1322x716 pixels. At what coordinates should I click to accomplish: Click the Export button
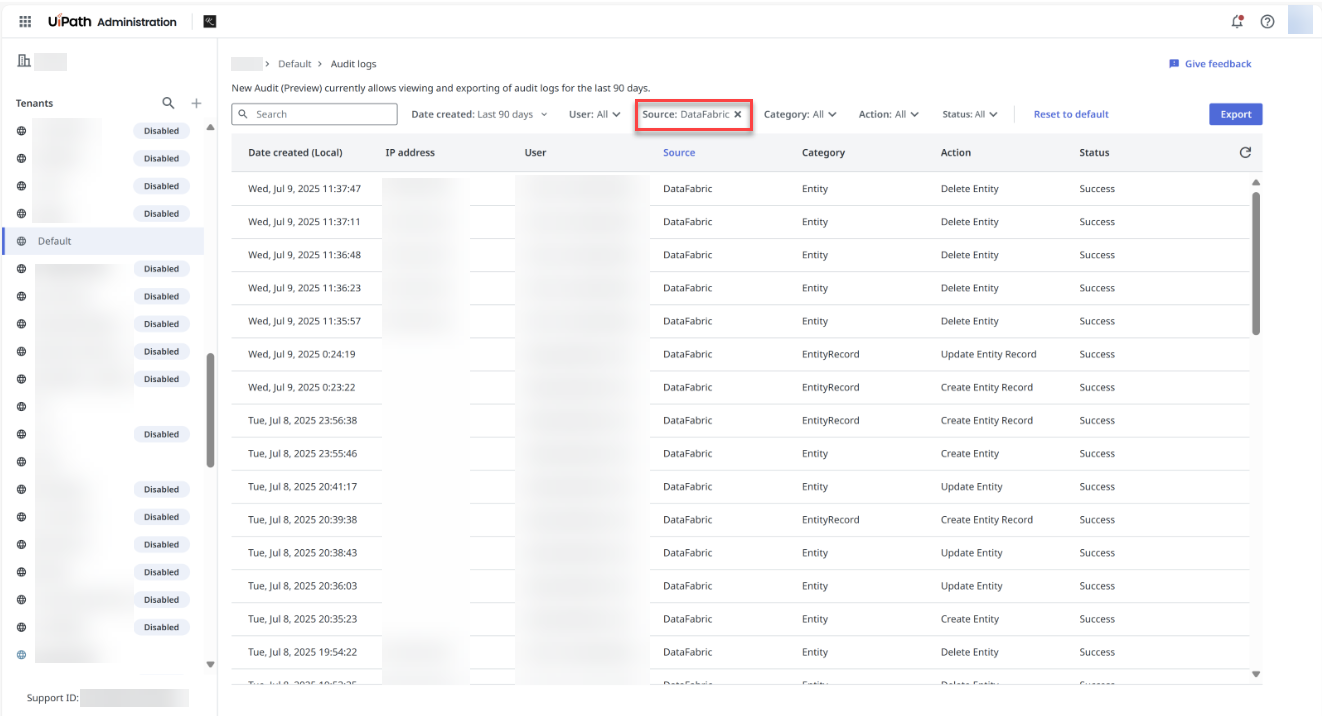[1235, 114]
